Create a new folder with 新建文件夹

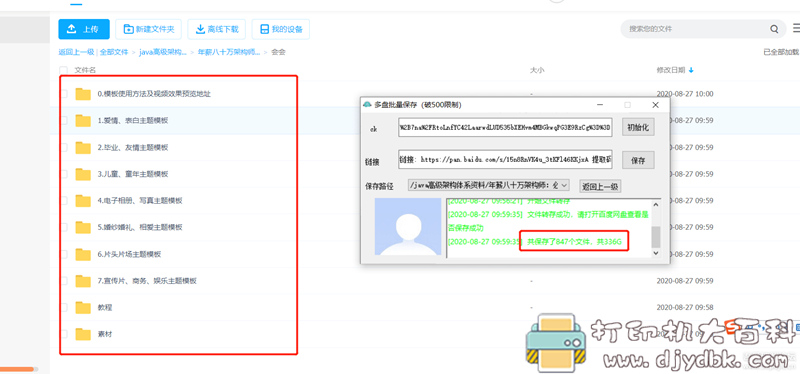pyautogui.click(x=148, y=29)
